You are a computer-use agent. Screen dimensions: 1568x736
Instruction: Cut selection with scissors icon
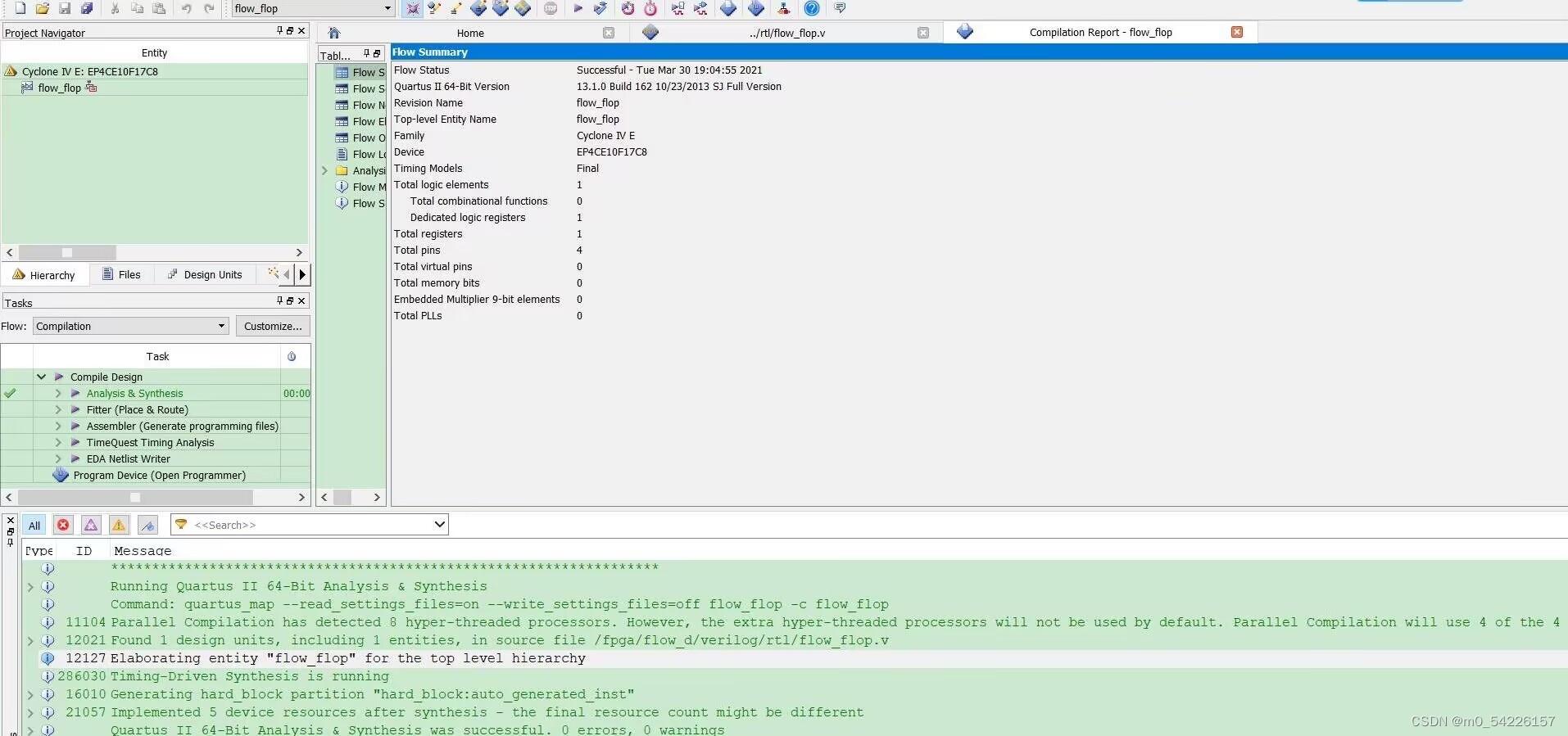pos(116,8)
